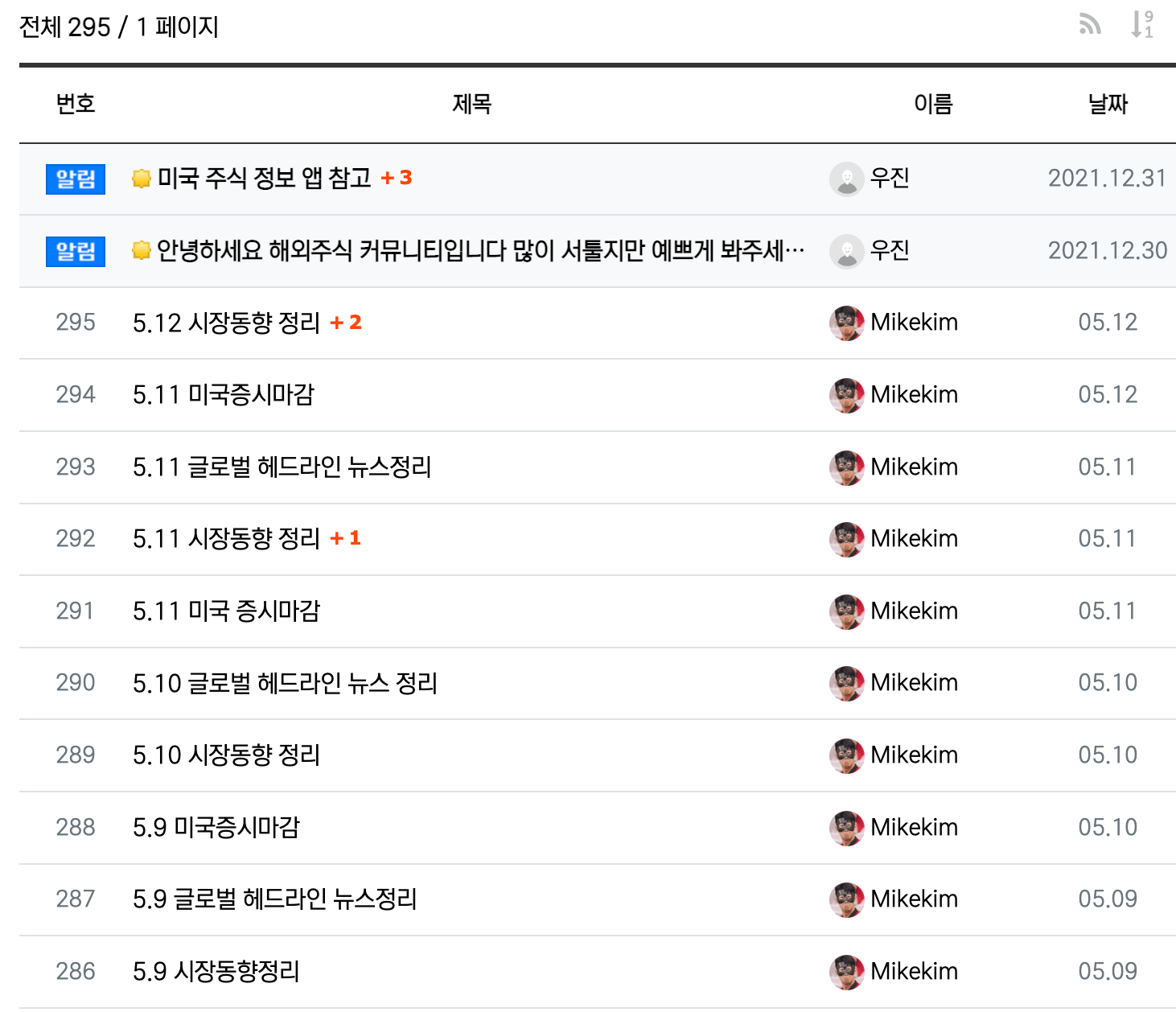
Task: Click author name Mikekim on post 288
Action: click(914, 827)
